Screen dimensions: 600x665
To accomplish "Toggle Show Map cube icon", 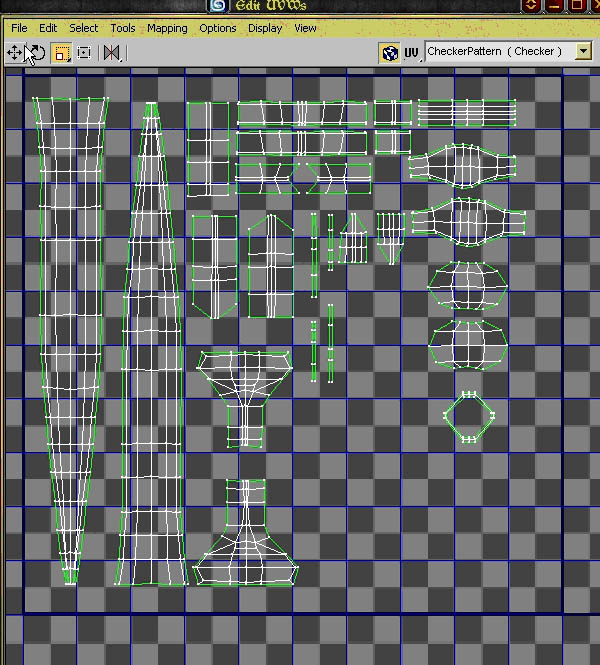I will [390, 53].
